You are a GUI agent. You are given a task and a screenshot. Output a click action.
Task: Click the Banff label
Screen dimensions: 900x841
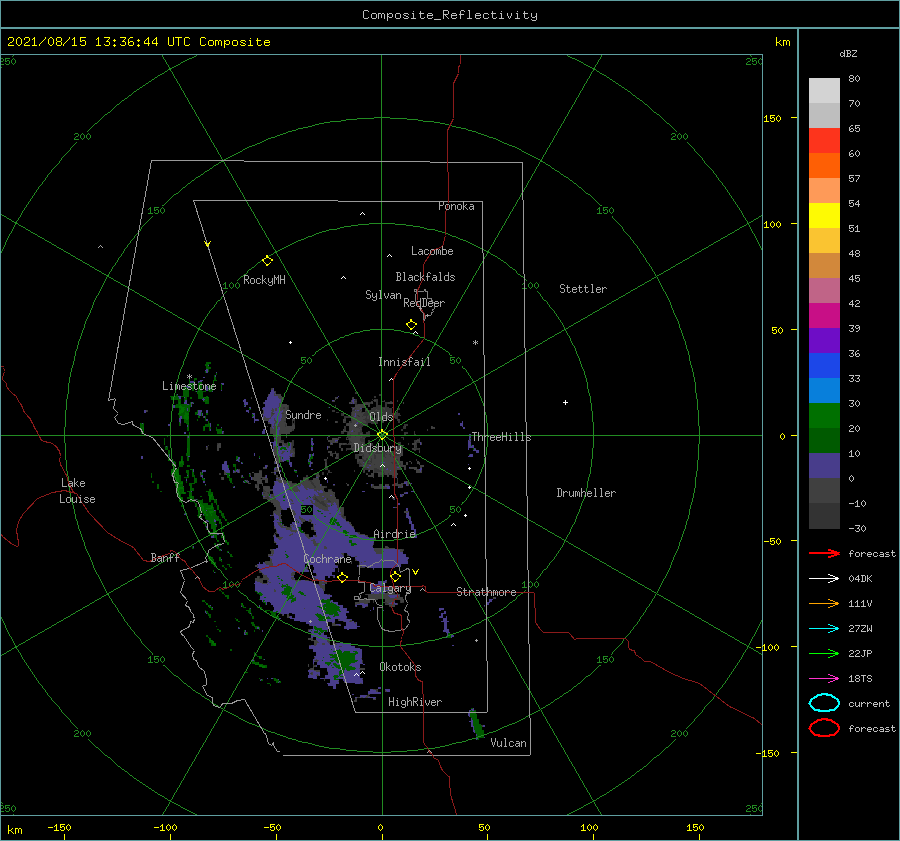[x=165, y=557]
